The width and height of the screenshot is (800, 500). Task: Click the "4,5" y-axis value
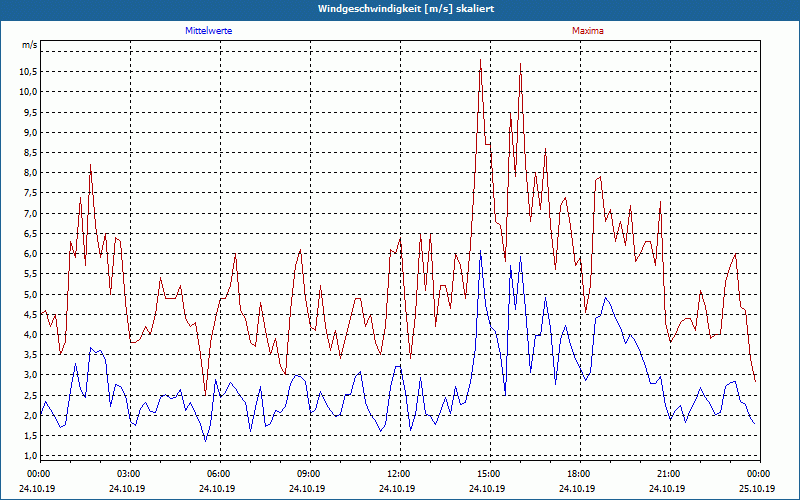30,314
